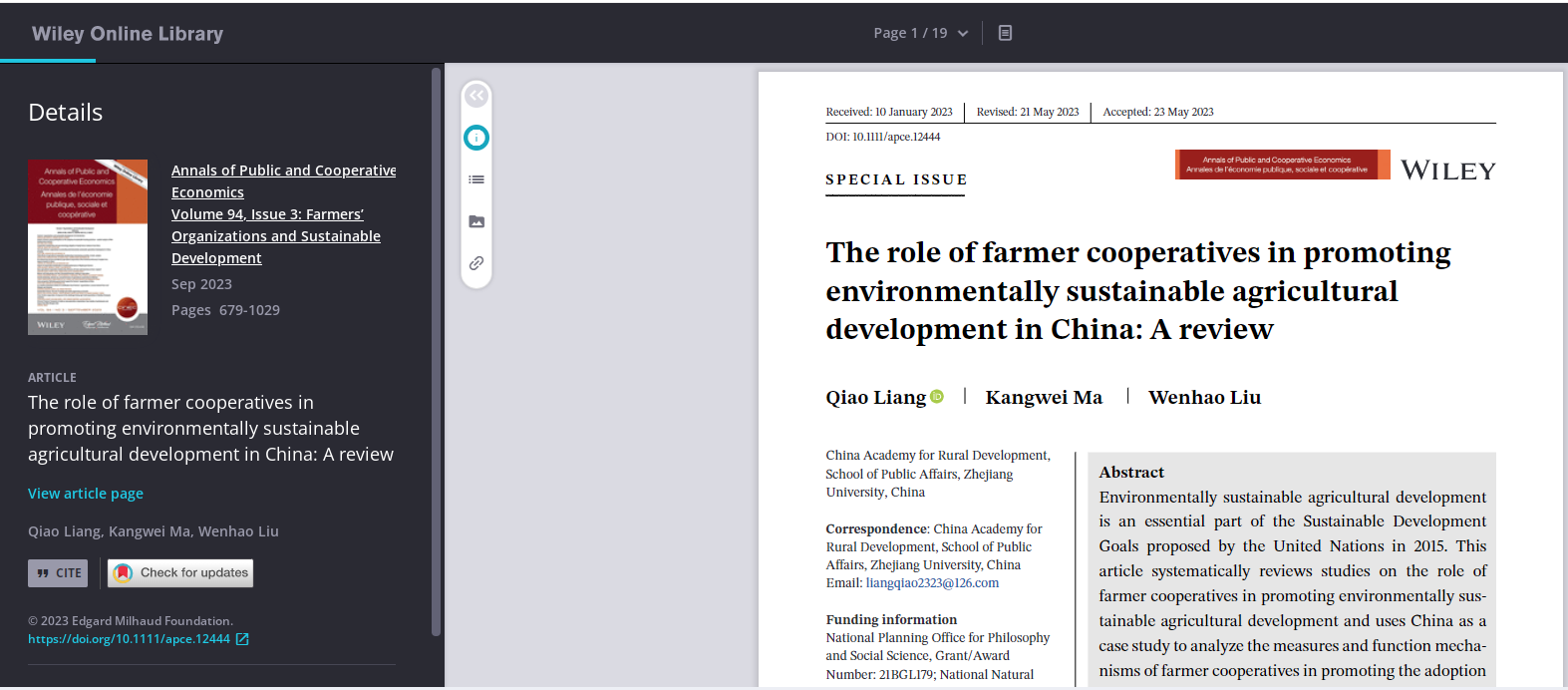Click author name Qiao Liang in article
This screenshot has height=690, width=1568.
pyautogui.click(x=875, y=397)
